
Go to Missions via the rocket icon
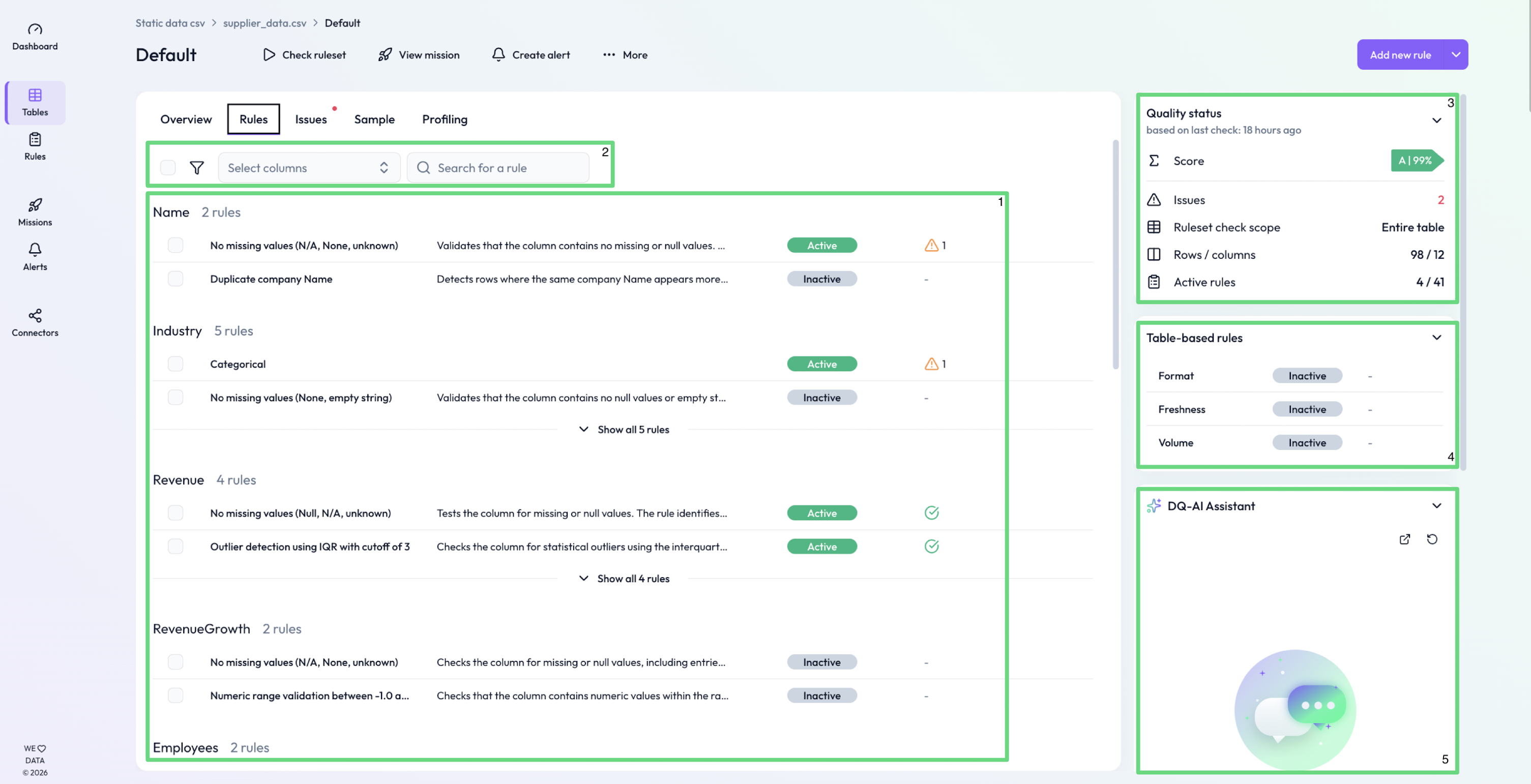pyautogui.click(x=35, y=212)
